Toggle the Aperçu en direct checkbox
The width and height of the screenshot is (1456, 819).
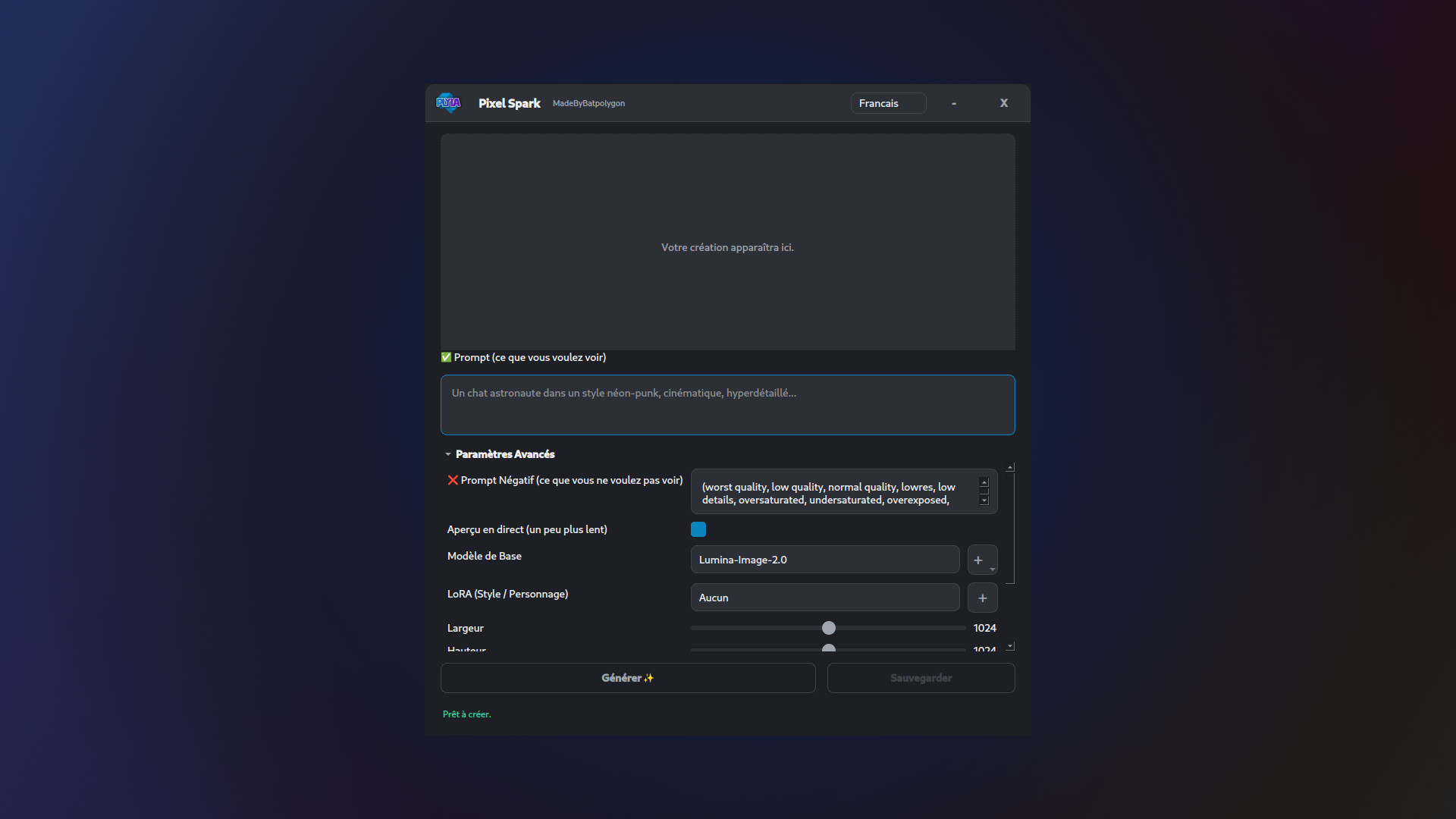[698, 529]
